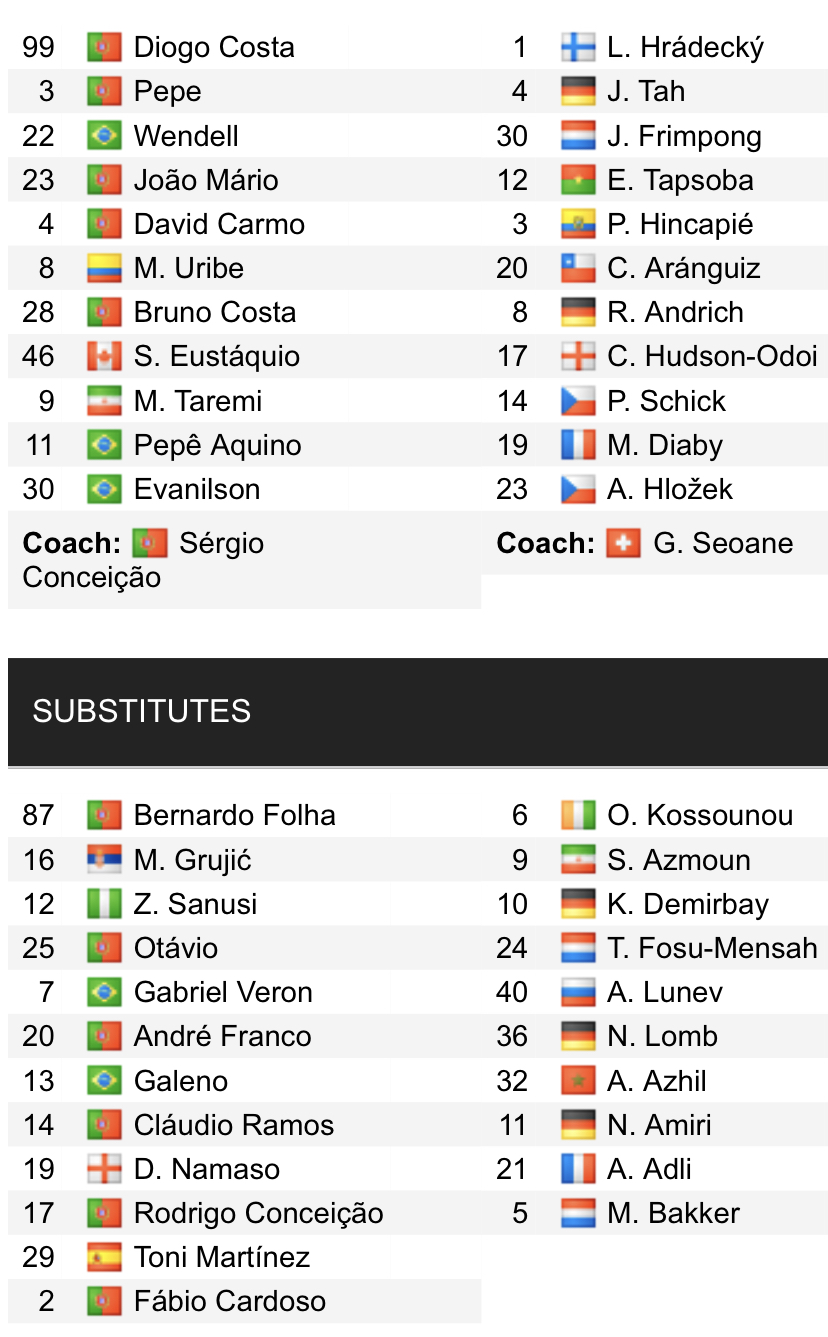
Task: Click the Chilean flag next to C. Aránguiz
Action: (577, 268)
